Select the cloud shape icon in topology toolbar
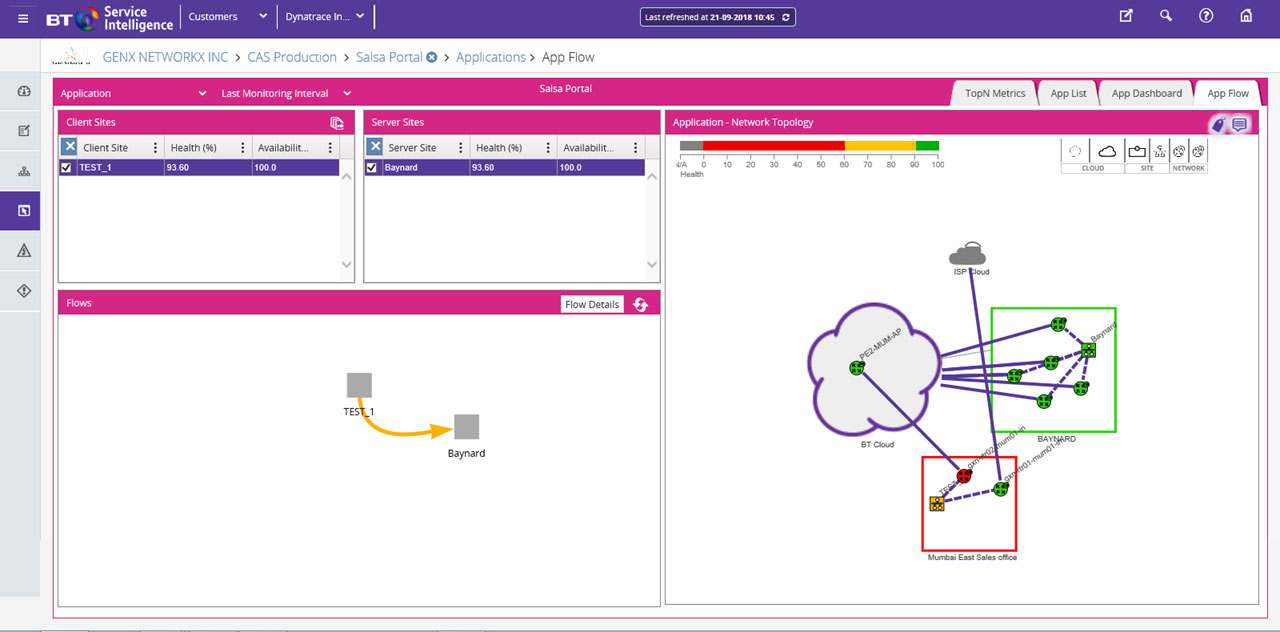The width and height of the screenshot is (1280, 632). pos(1107,151)
